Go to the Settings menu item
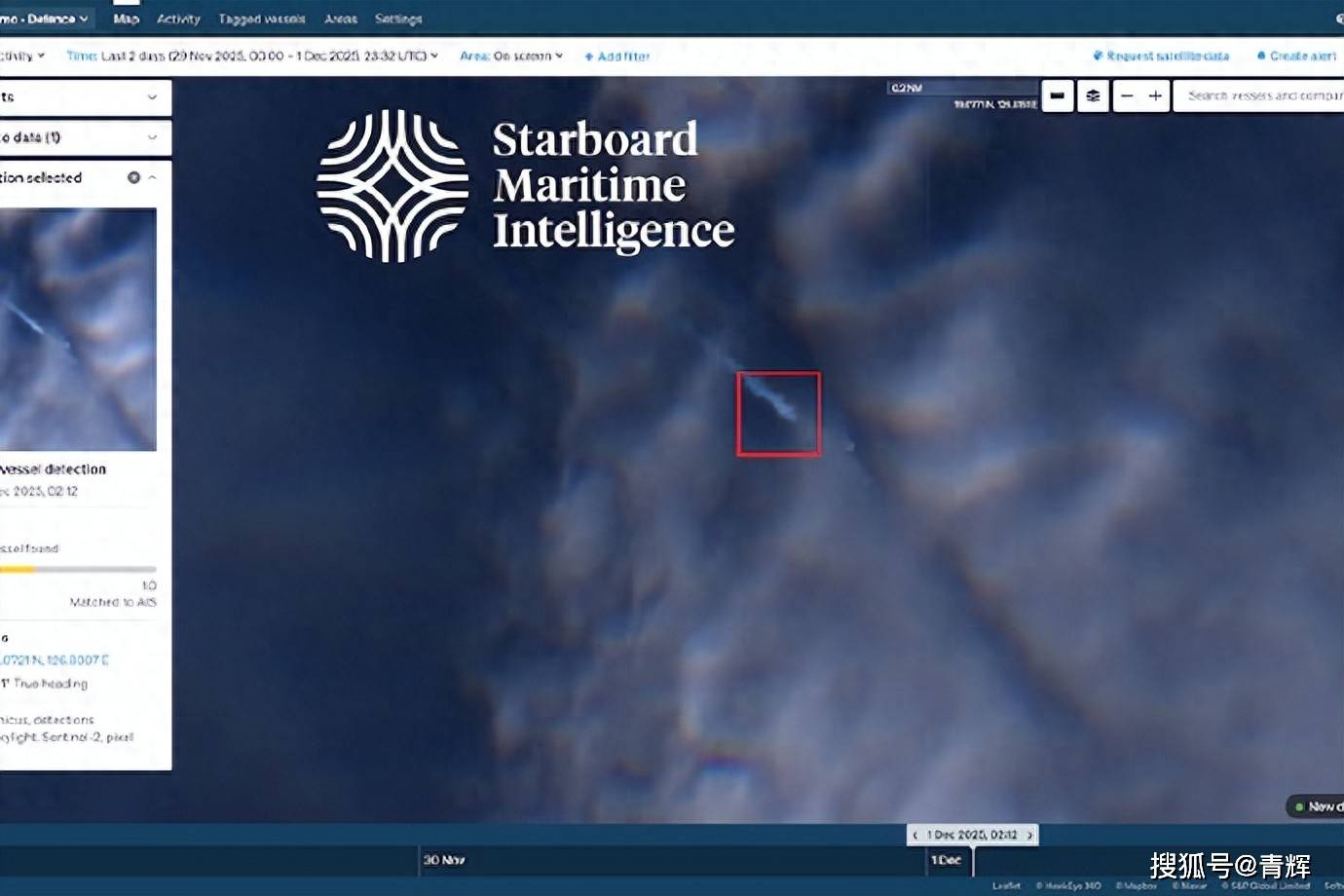This screenshot has height=896, width=1344. click(398, 19)
